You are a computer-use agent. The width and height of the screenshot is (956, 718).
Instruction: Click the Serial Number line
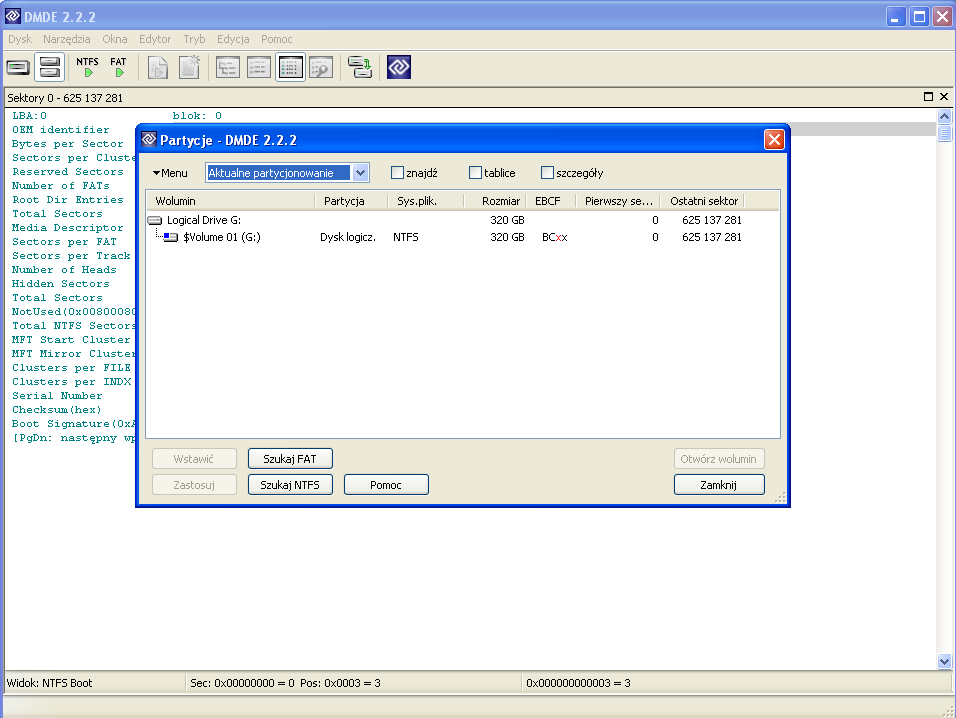point(57,396)
